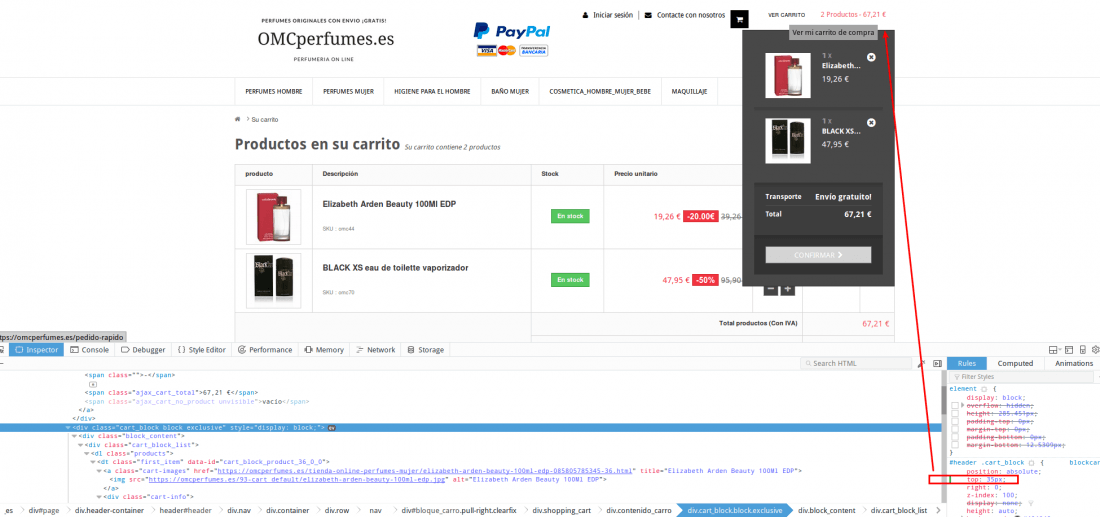Open HIGIENE PARA EL HOMBRE menu

(x=432, y=91)
